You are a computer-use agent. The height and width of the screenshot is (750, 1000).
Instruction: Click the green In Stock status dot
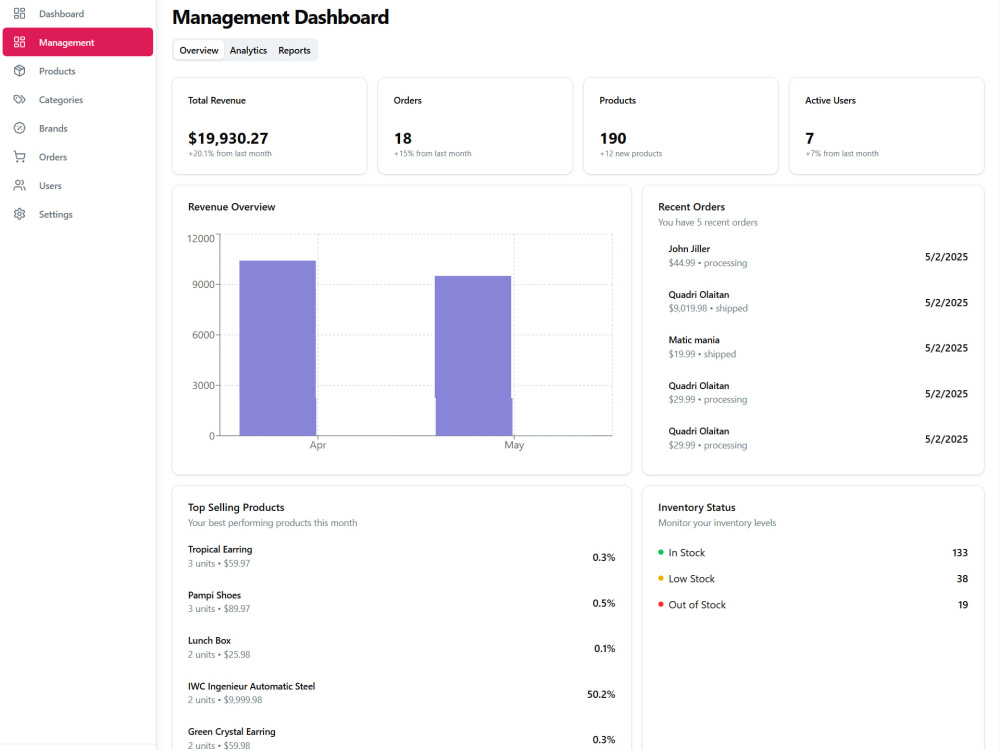[661, 552]
